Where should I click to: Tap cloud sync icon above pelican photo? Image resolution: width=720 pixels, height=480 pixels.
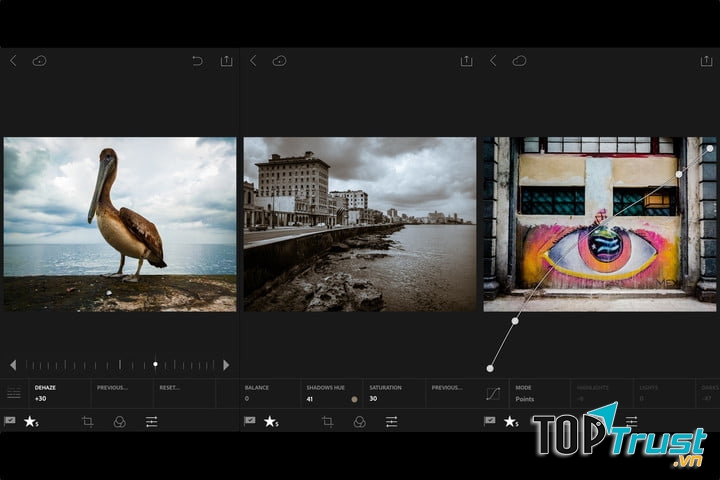click(x=39, y=61)
